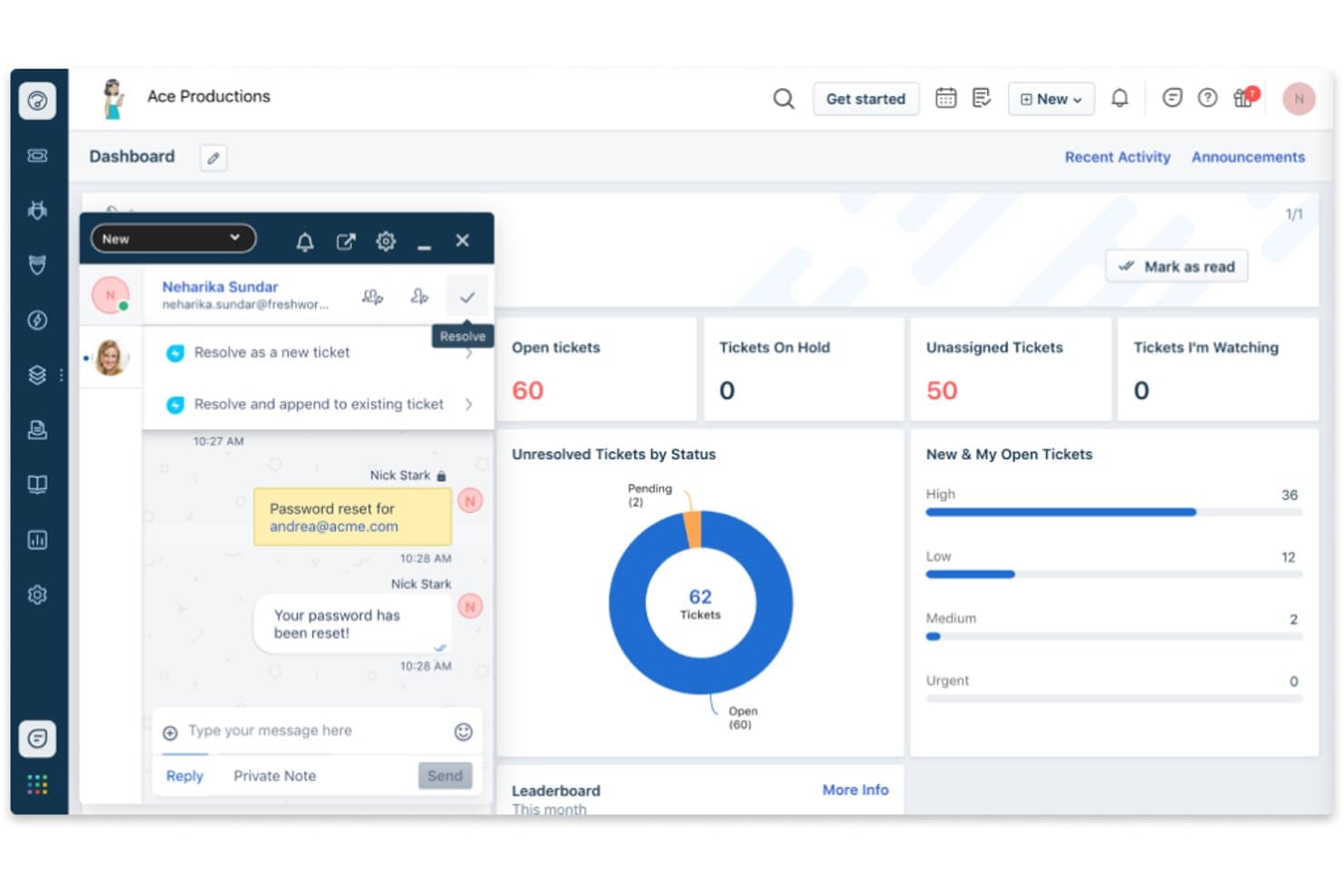Click the chat icon at the sidebar bottom
Viewport: 1344px width, 896px height.
point(37,738)
